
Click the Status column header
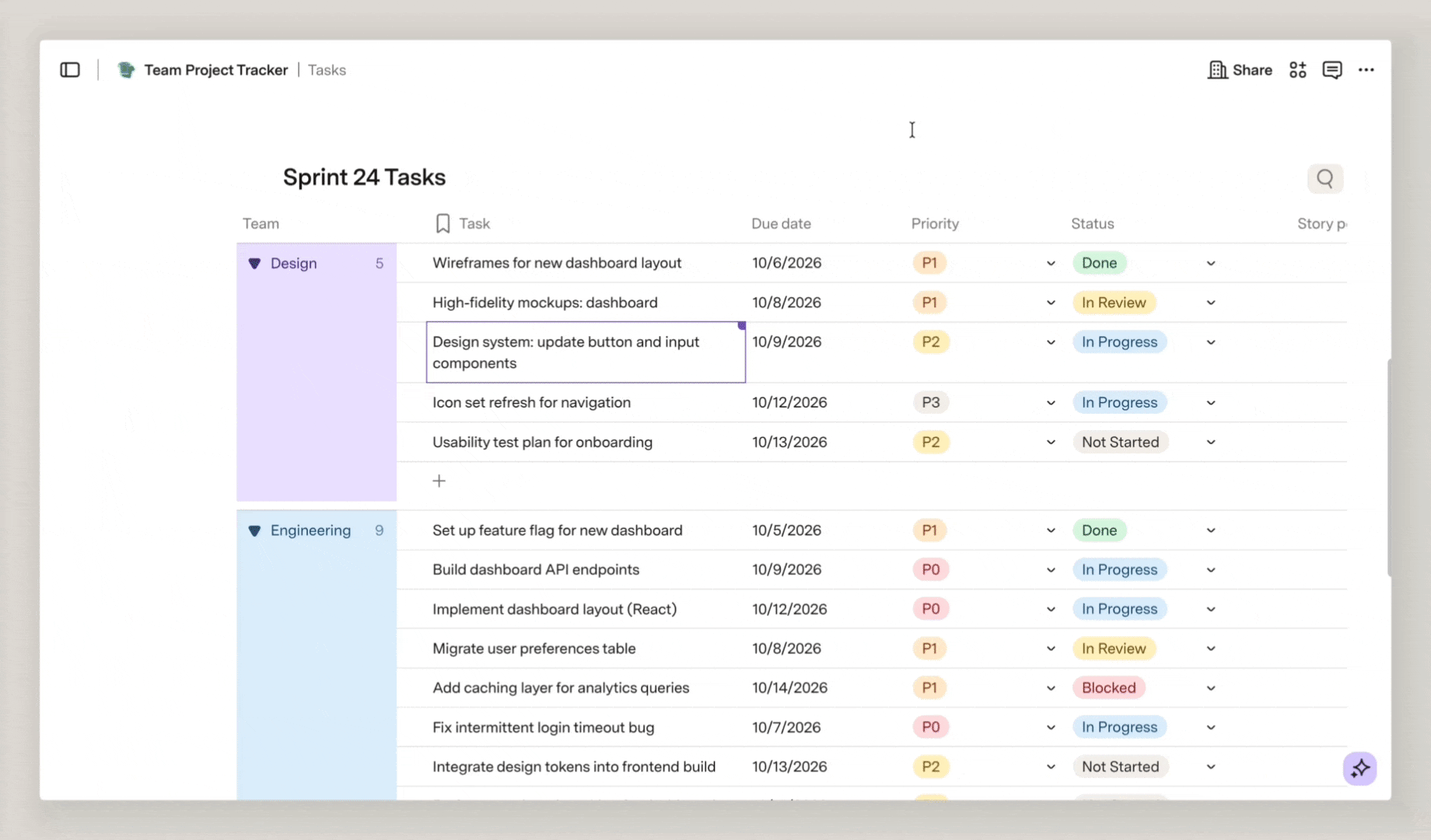[x=1093, y=224]
